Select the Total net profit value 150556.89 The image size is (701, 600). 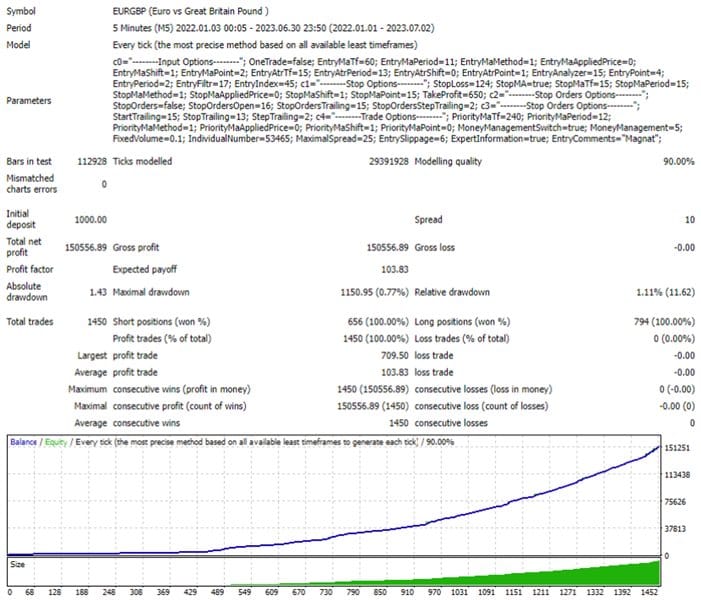(x=86, y=247)
